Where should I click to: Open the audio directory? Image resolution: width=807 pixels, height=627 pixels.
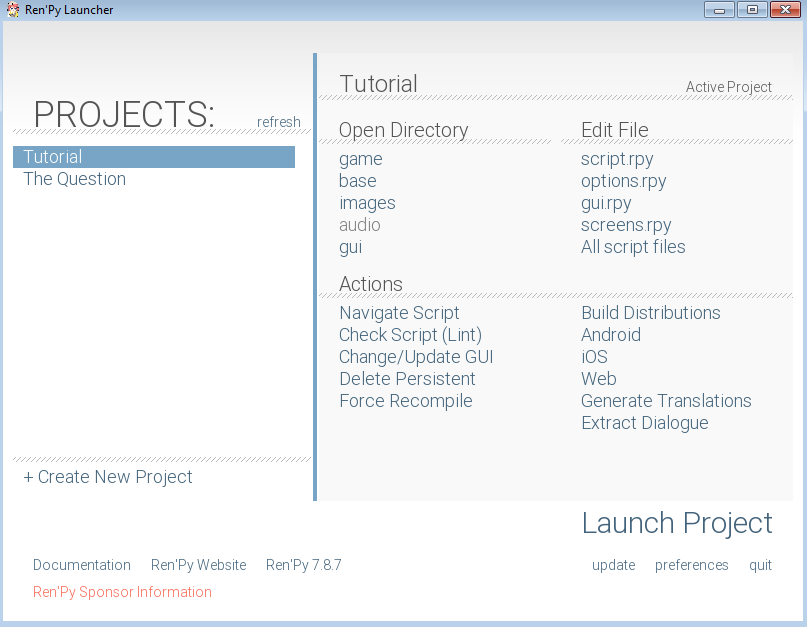click(360, 225)
